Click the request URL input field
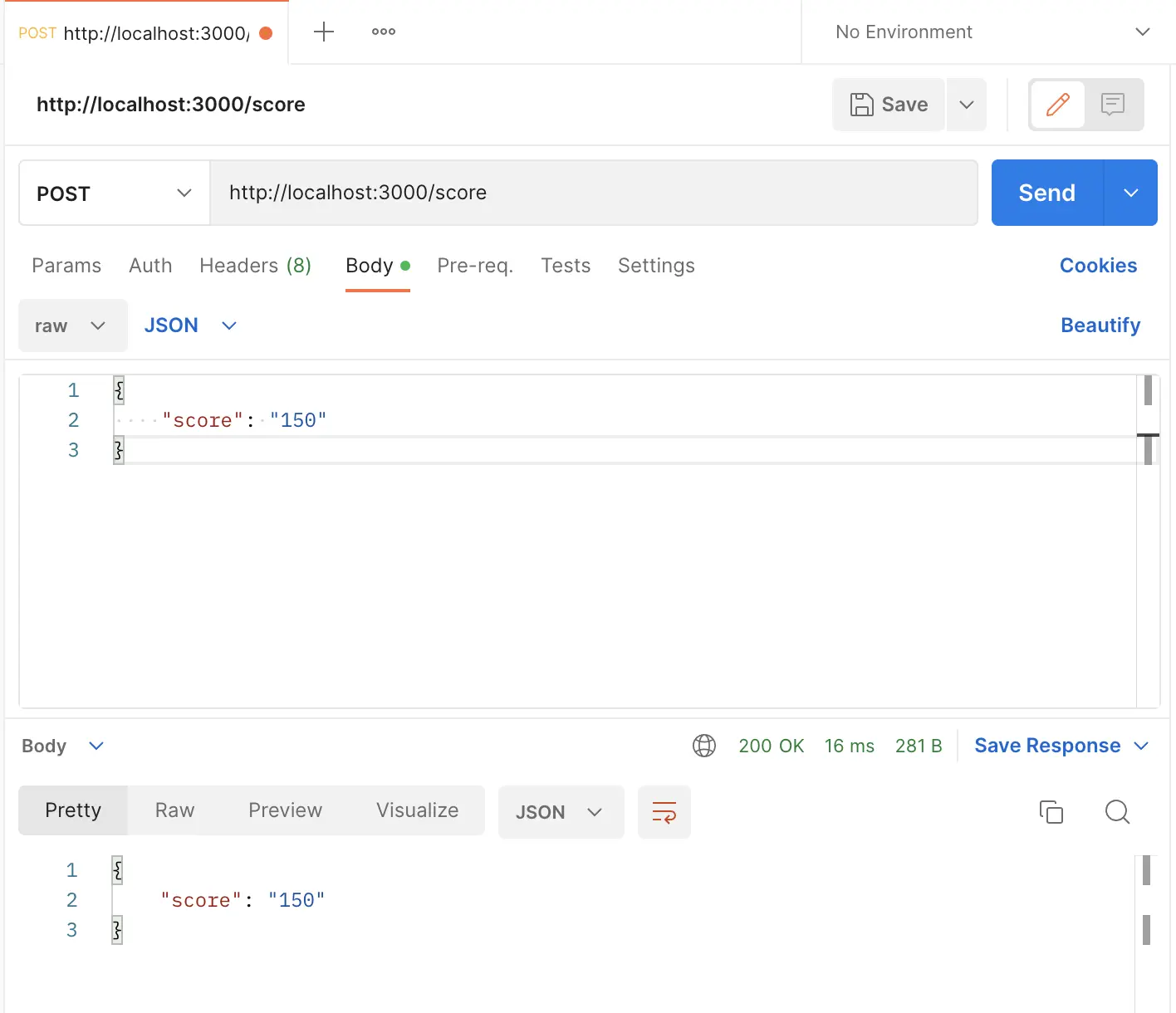Viewport: 1176px width, 1013px height. 594,193
